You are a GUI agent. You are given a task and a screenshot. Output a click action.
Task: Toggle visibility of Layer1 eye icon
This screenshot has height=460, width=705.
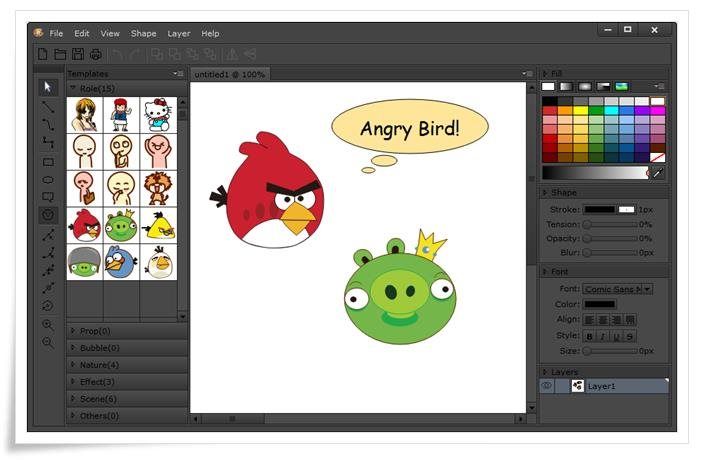click(x=547, y=386)
